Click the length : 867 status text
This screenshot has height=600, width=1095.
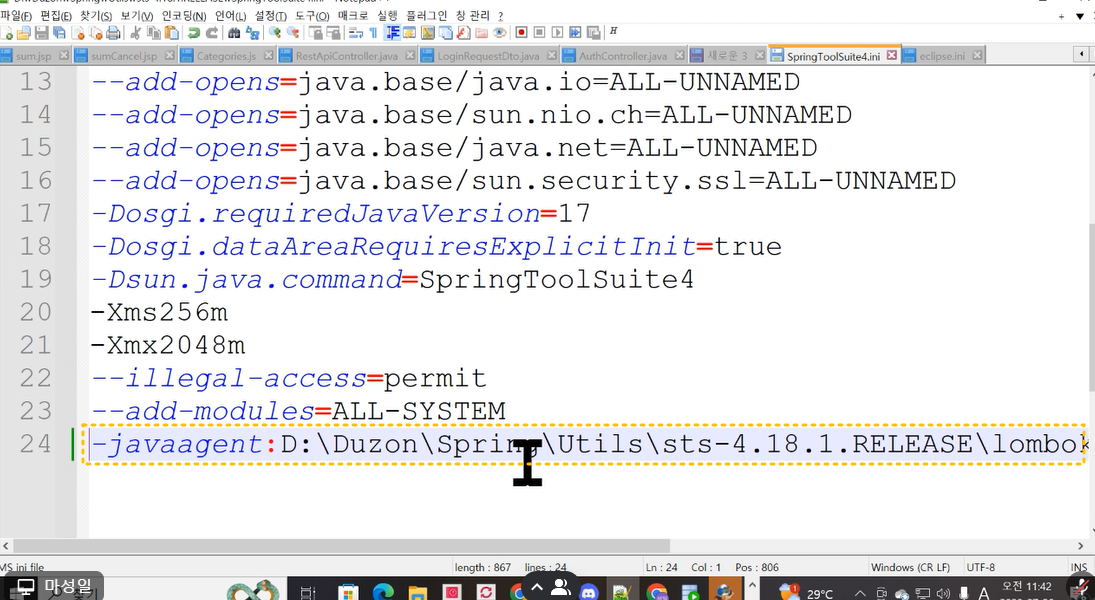click(x=483, y=567)
